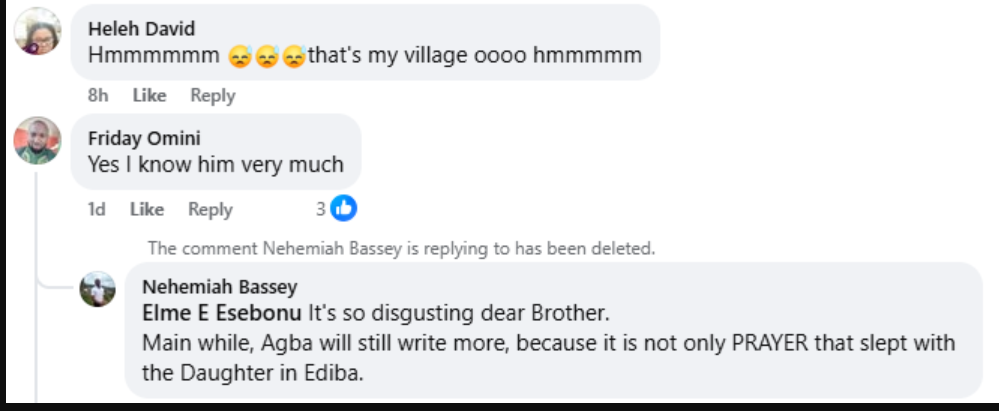Click the deleted comment notice text

click(x=401, y=248)
